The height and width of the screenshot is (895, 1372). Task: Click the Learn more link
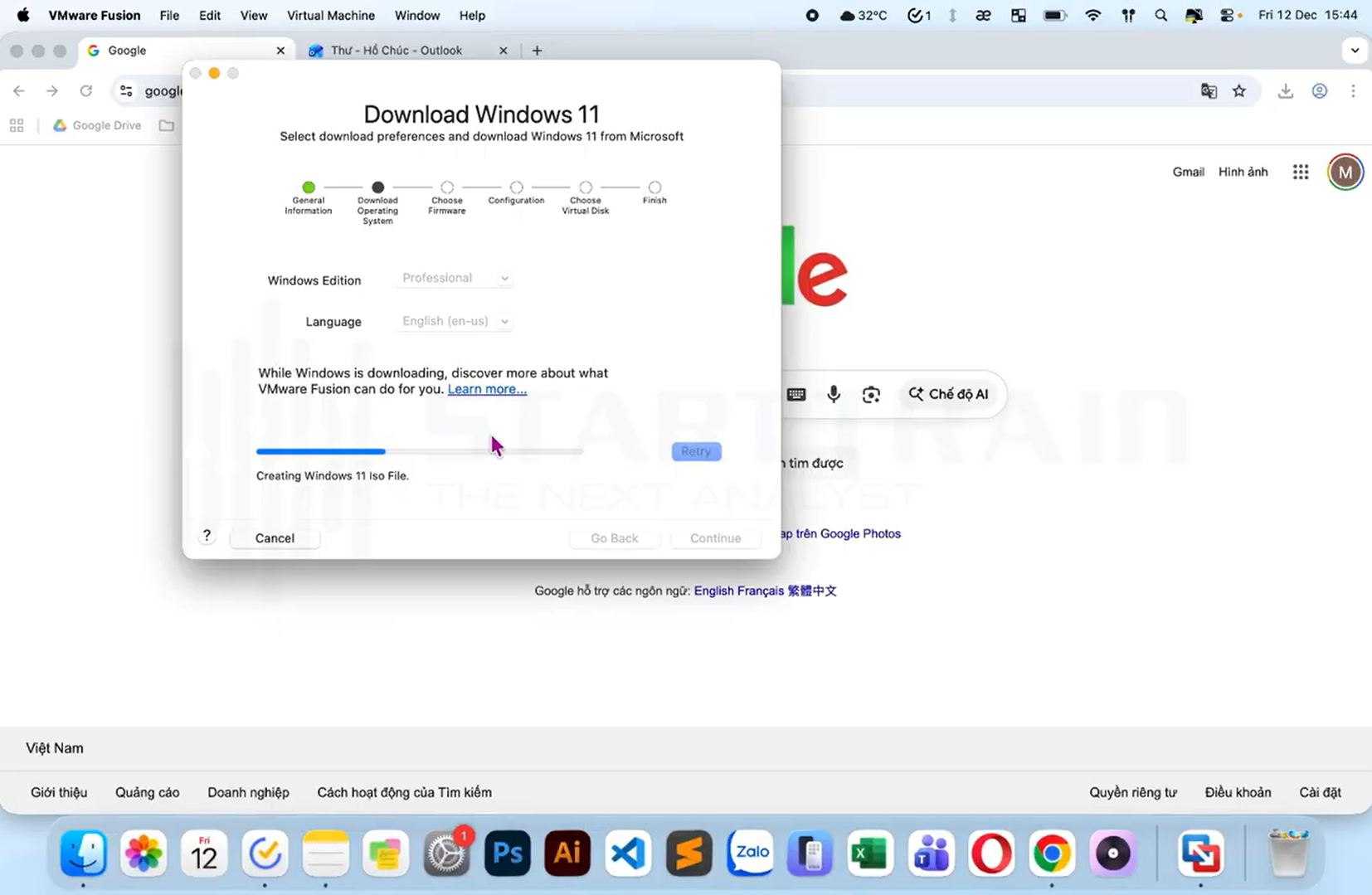pyautogui.click(x=487, y=389)
